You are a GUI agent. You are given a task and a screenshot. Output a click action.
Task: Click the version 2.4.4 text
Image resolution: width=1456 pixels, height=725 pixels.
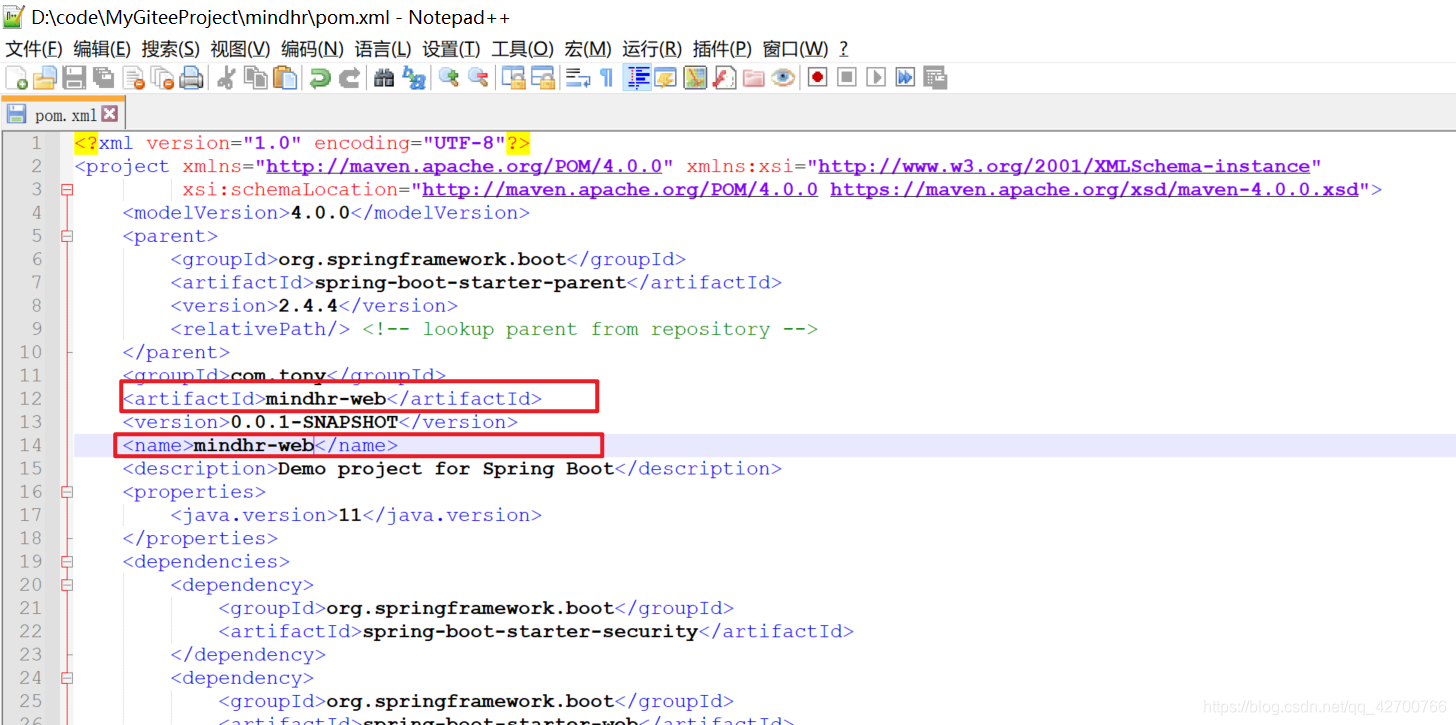click(x=308, y=306)
